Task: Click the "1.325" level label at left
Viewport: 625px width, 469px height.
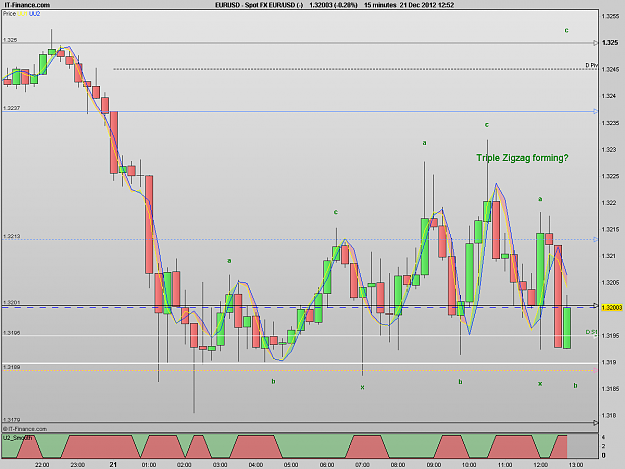Action: [10, 40]
